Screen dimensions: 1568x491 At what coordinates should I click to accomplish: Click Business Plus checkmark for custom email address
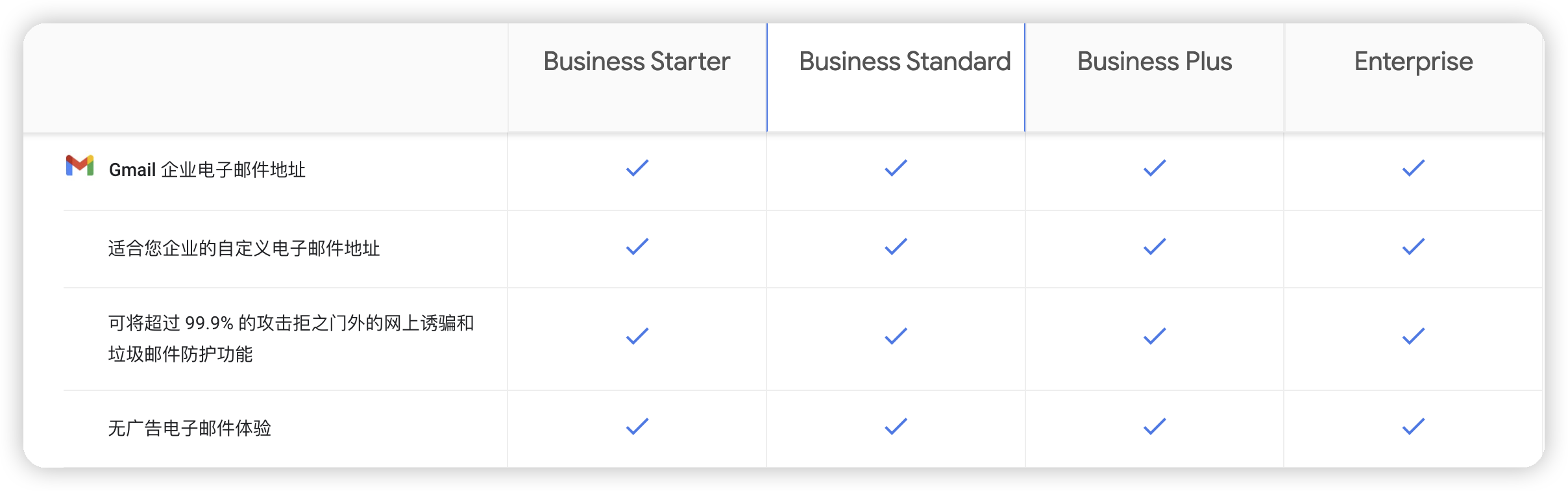click(1155, 247)
